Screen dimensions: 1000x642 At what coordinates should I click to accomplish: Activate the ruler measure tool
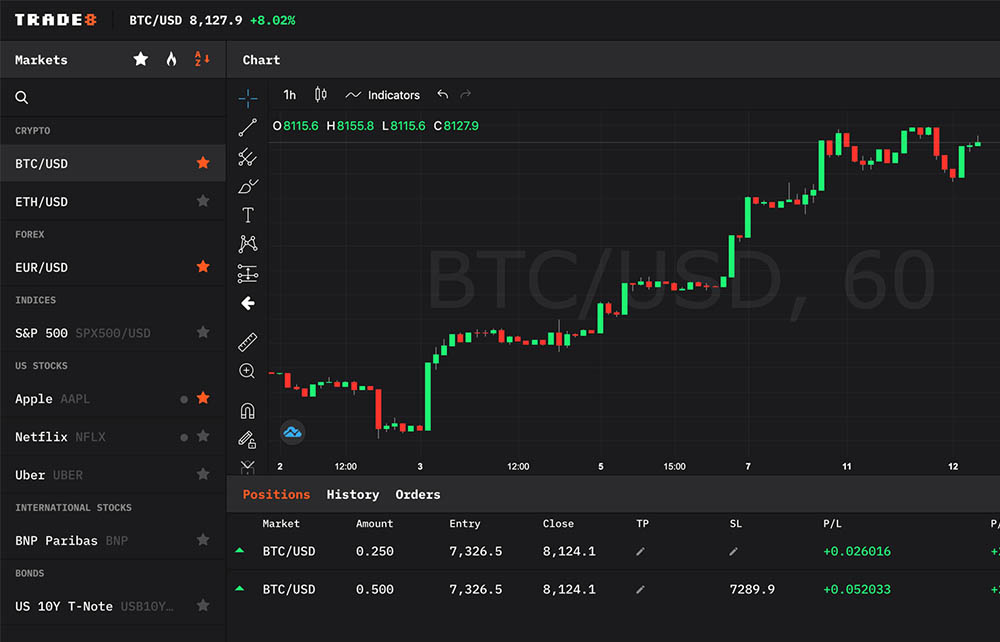coord(248,343)
